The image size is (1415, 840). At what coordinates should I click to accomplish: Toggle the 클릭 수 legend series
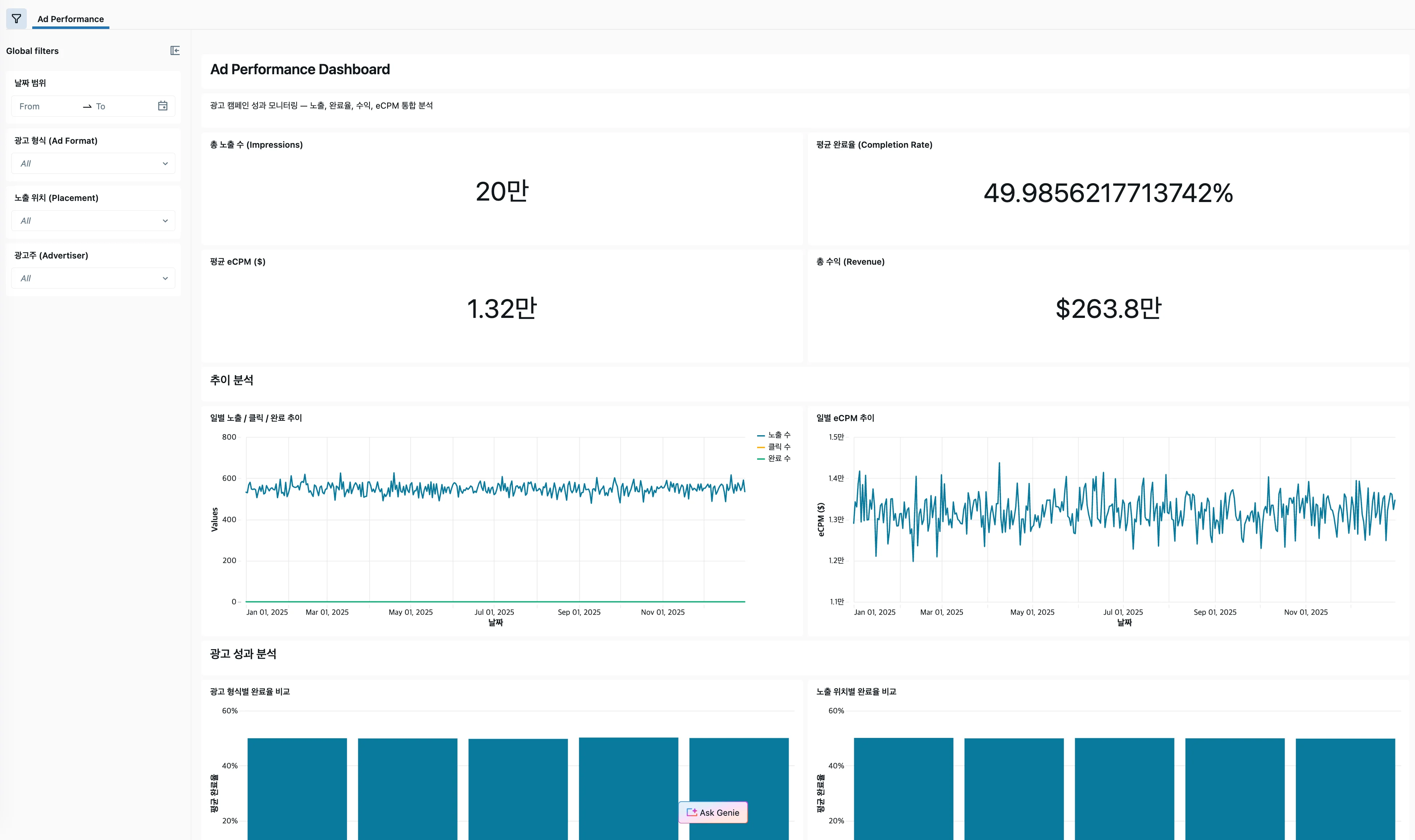click(774, 446)
